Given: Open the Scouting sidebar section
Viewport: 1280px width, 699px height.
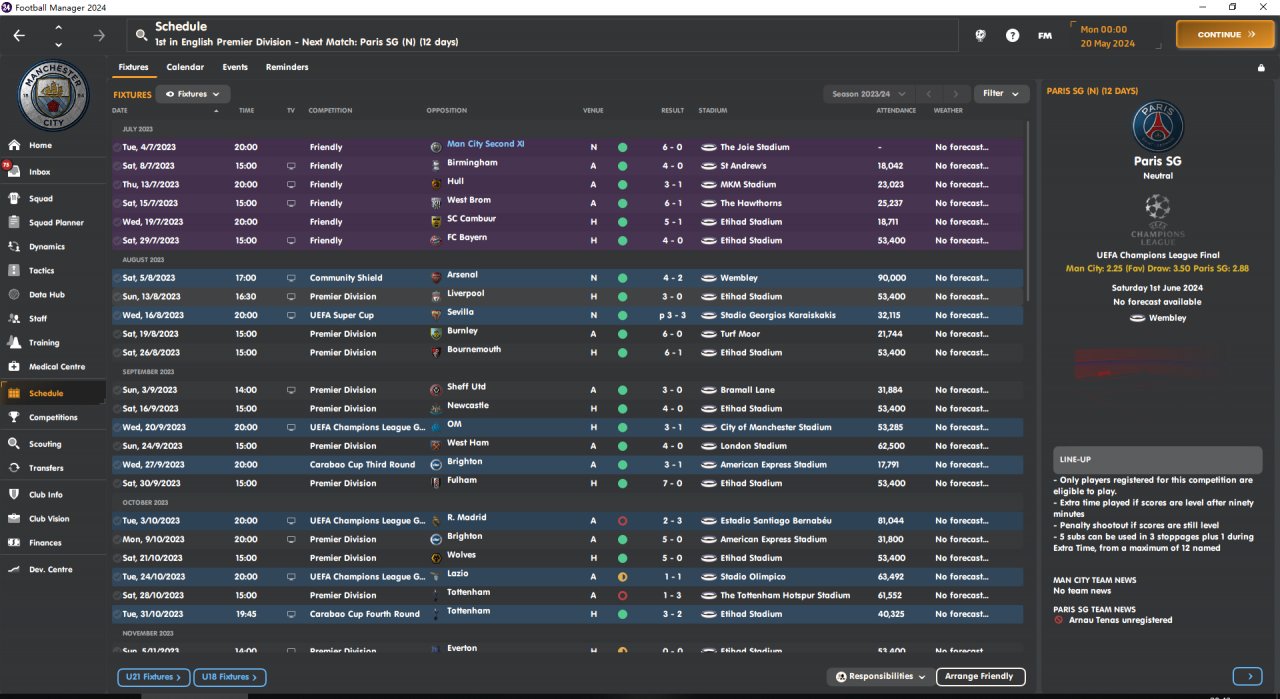Looking at the screenshot, I should click(45, 444).
